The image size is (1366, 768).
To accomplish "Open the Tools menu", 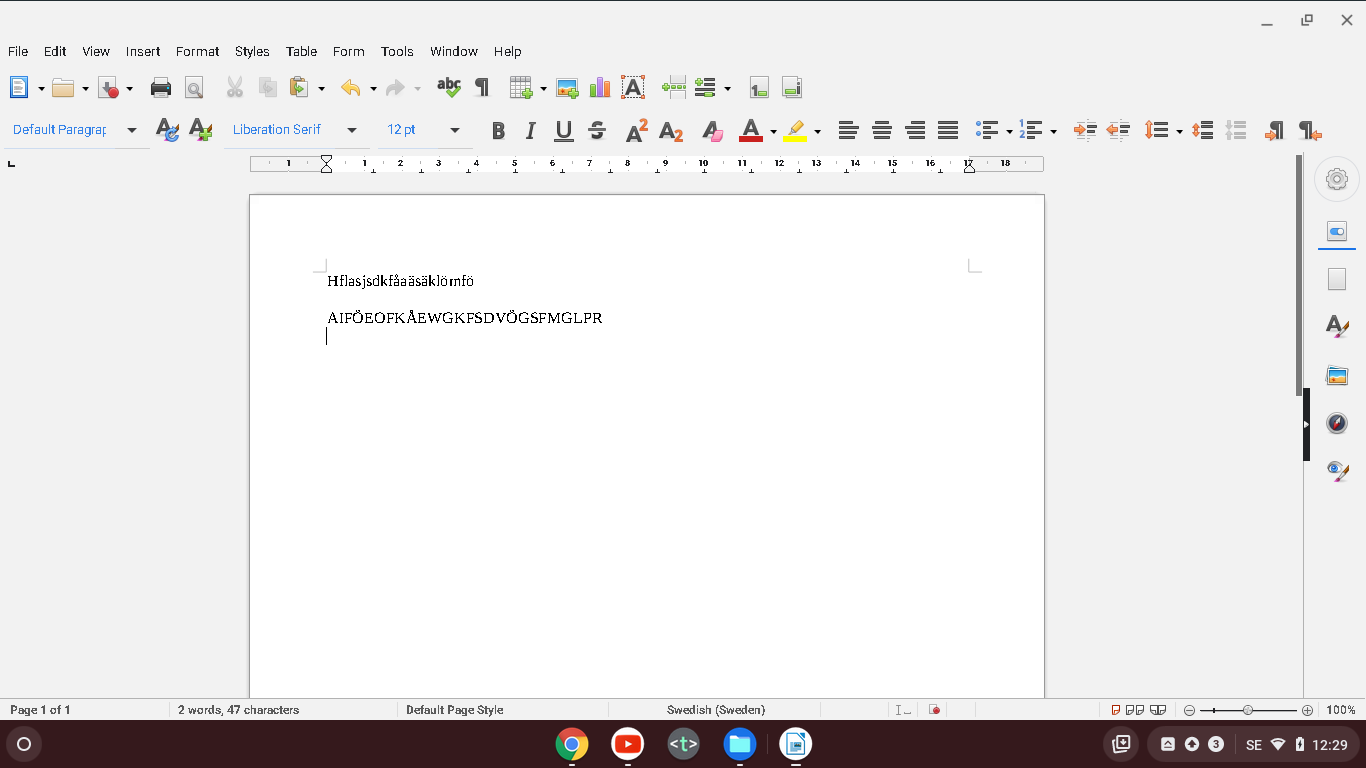I will [397, 51].
